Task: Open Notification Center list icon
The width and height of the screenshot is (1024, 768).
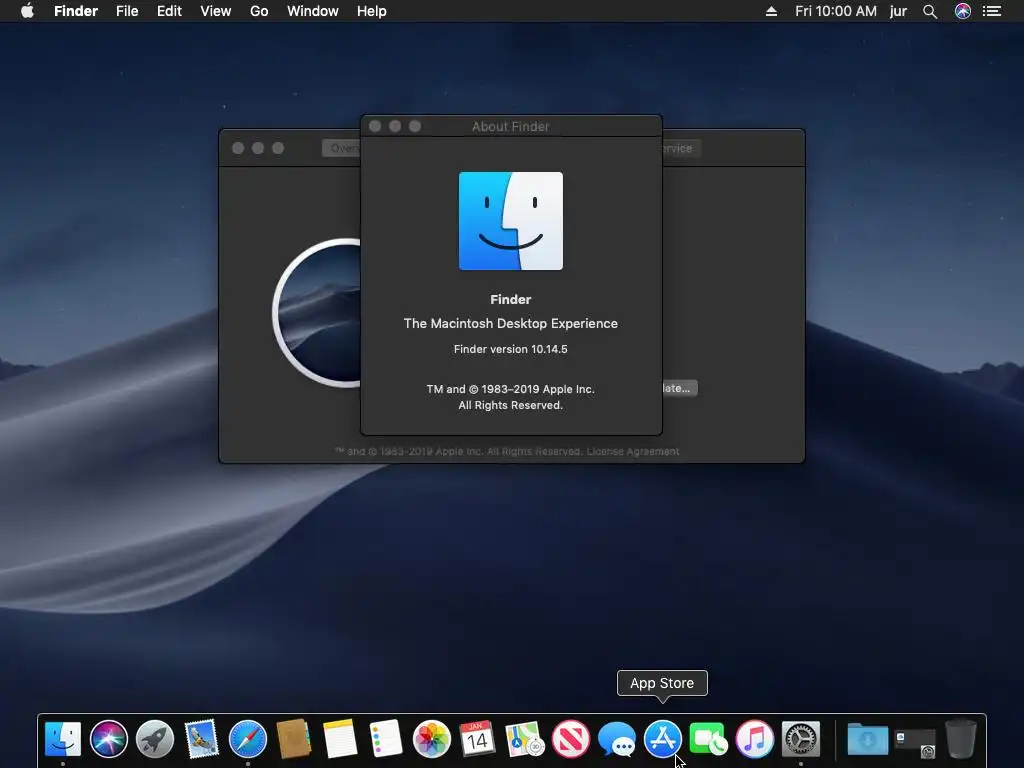Action: tap(992, 11)
